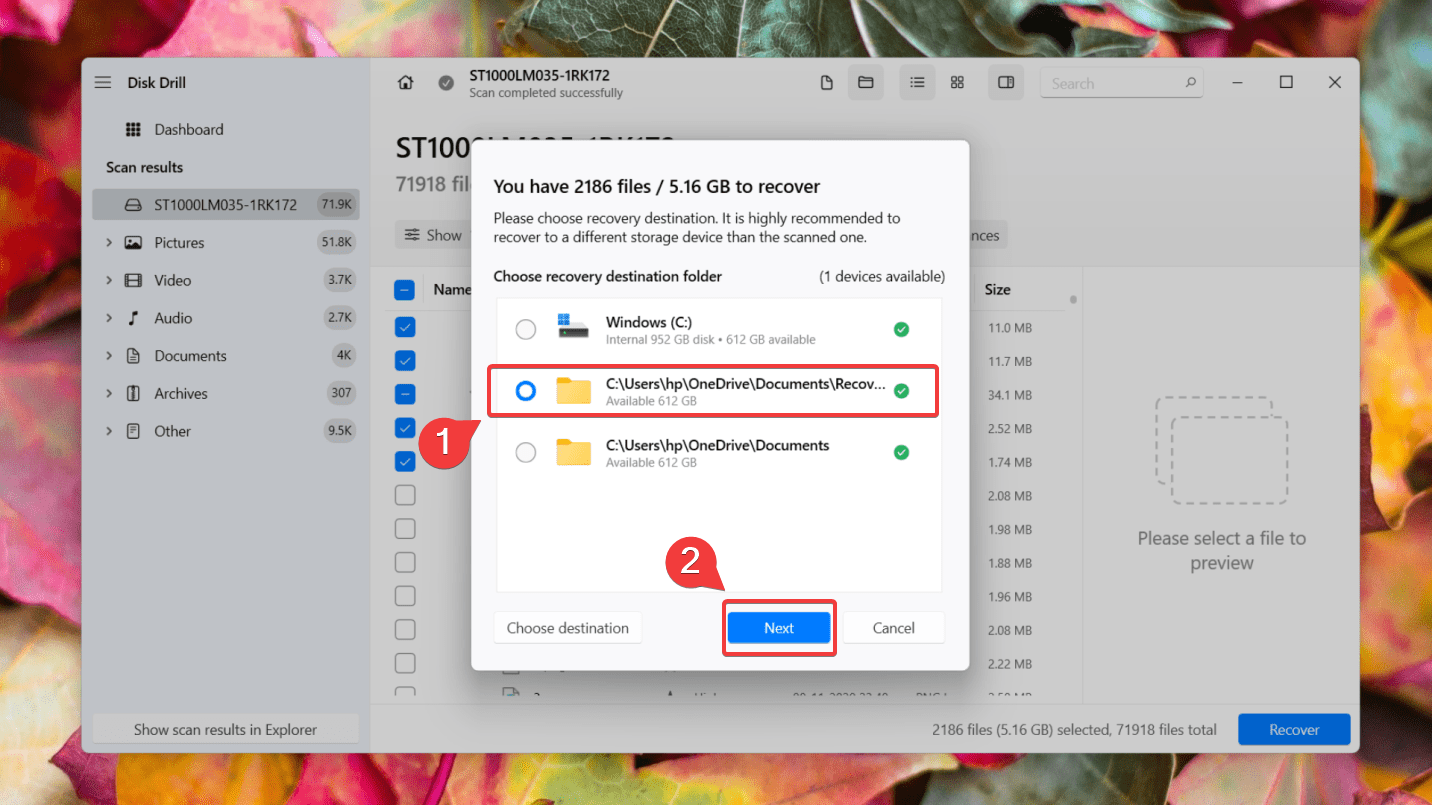Click the Pictures category icon
1432x805 pixels.
pos(133,243)
